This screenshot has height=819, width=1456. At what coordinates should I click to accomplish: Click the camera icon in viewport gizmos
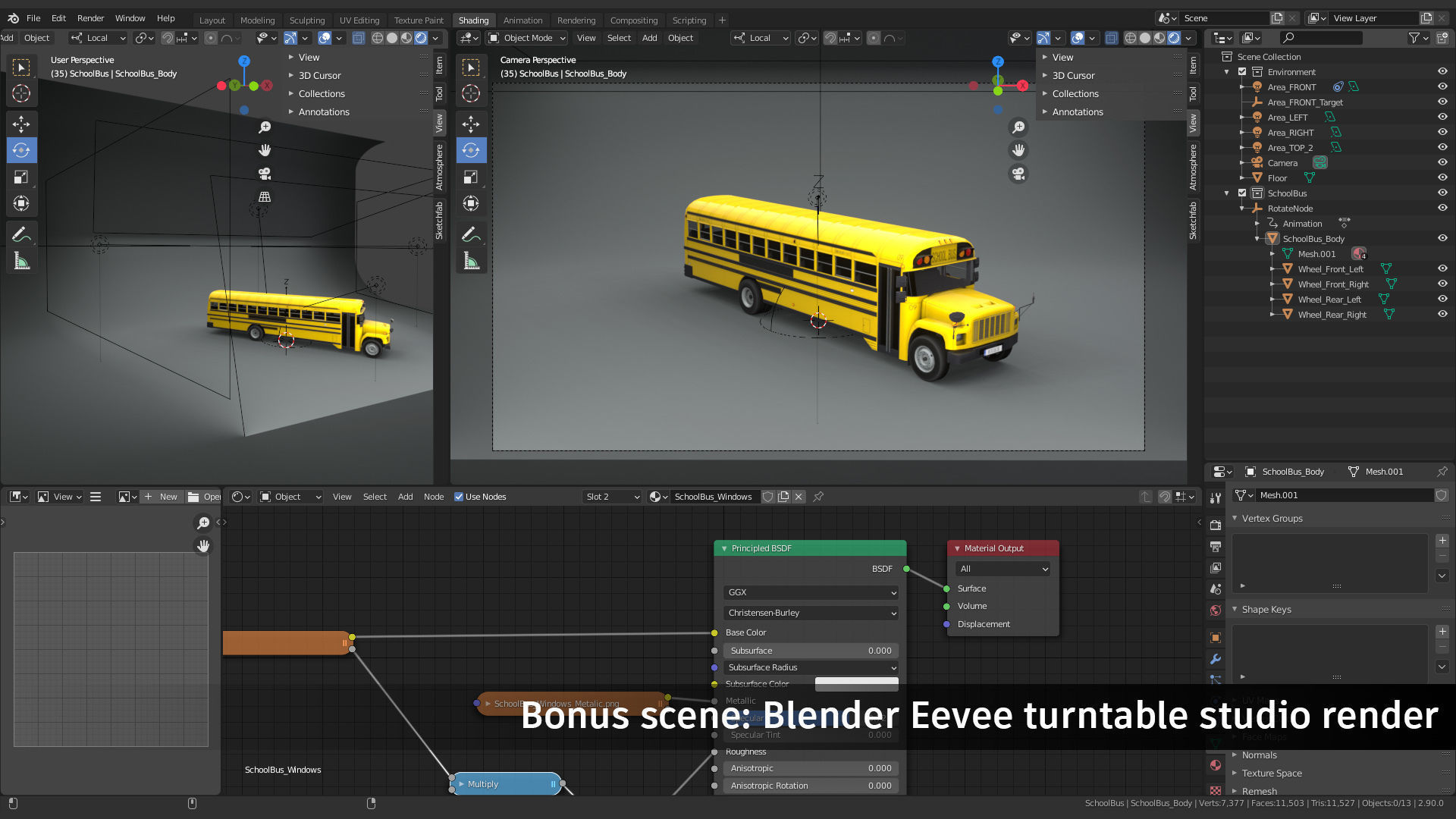(264, 173)
